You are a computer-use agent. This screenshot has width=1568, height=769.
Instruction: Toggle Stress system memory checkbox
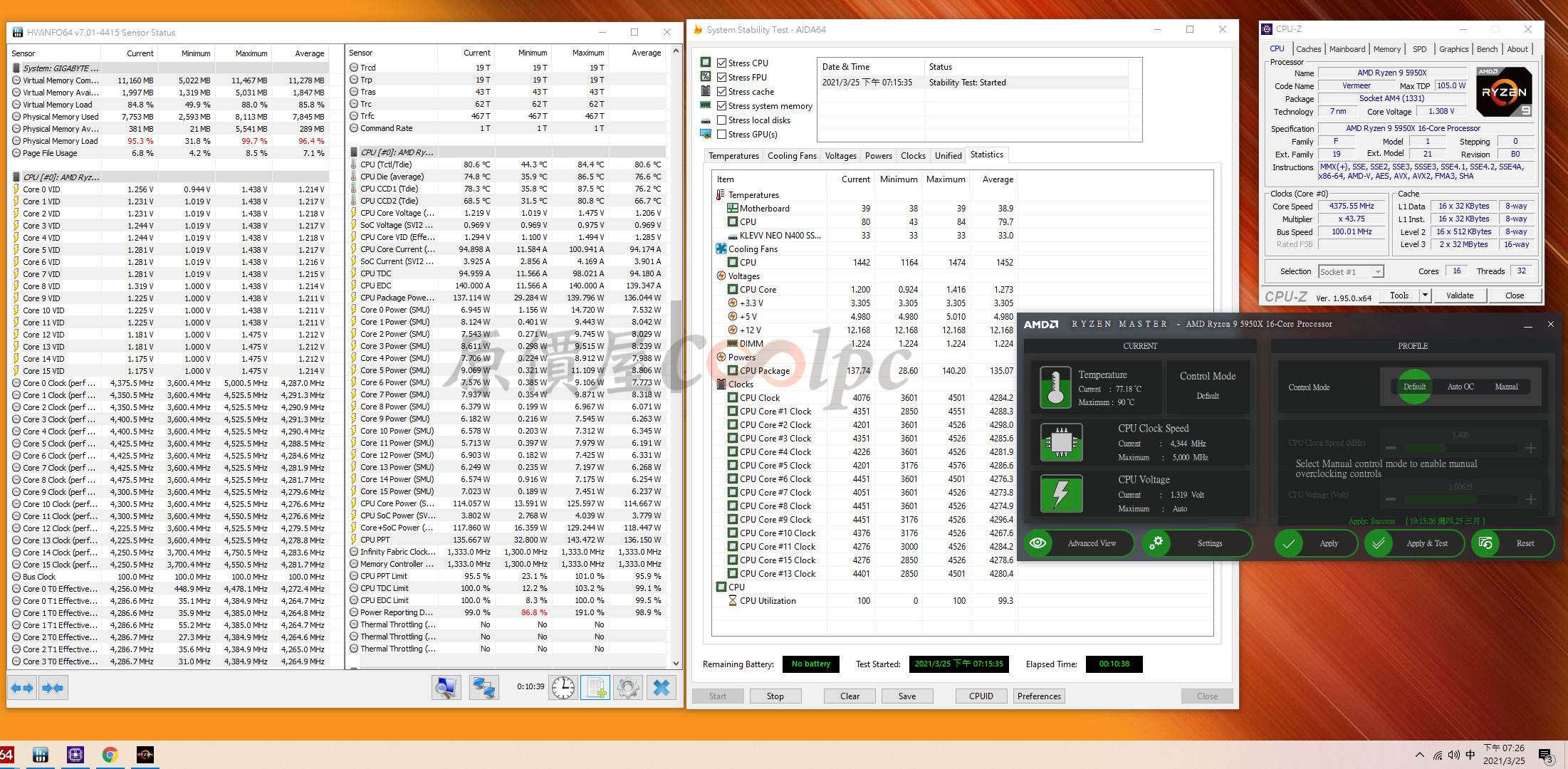point(721,105)
